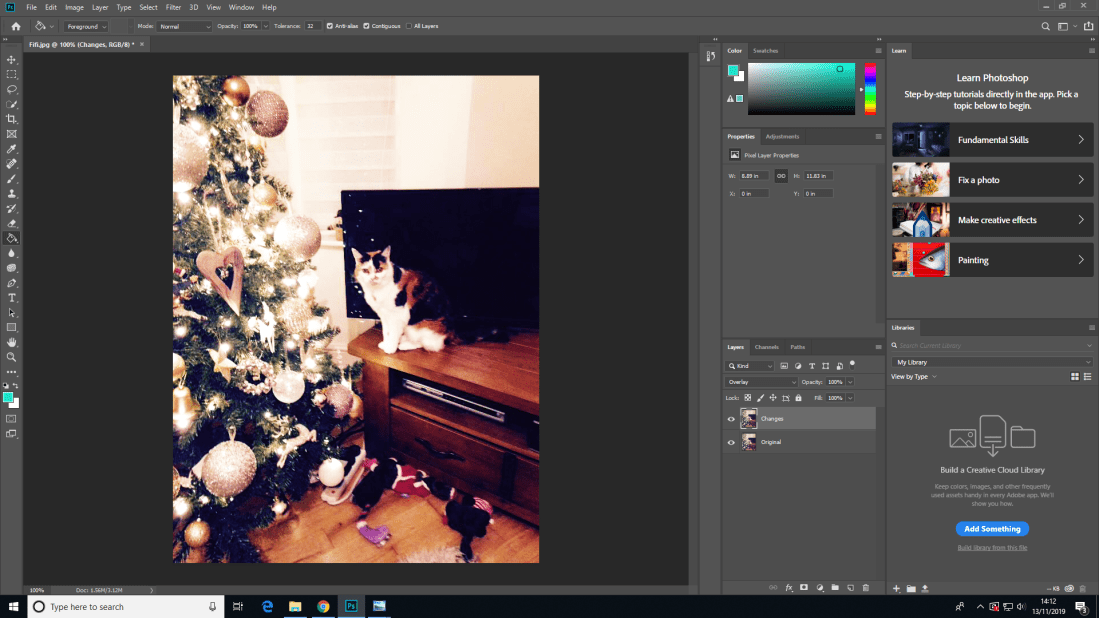Open the Foreground fill source dropdown
Image resolution: width=1099 pixels, height=618 pixels.
point(86,26)
